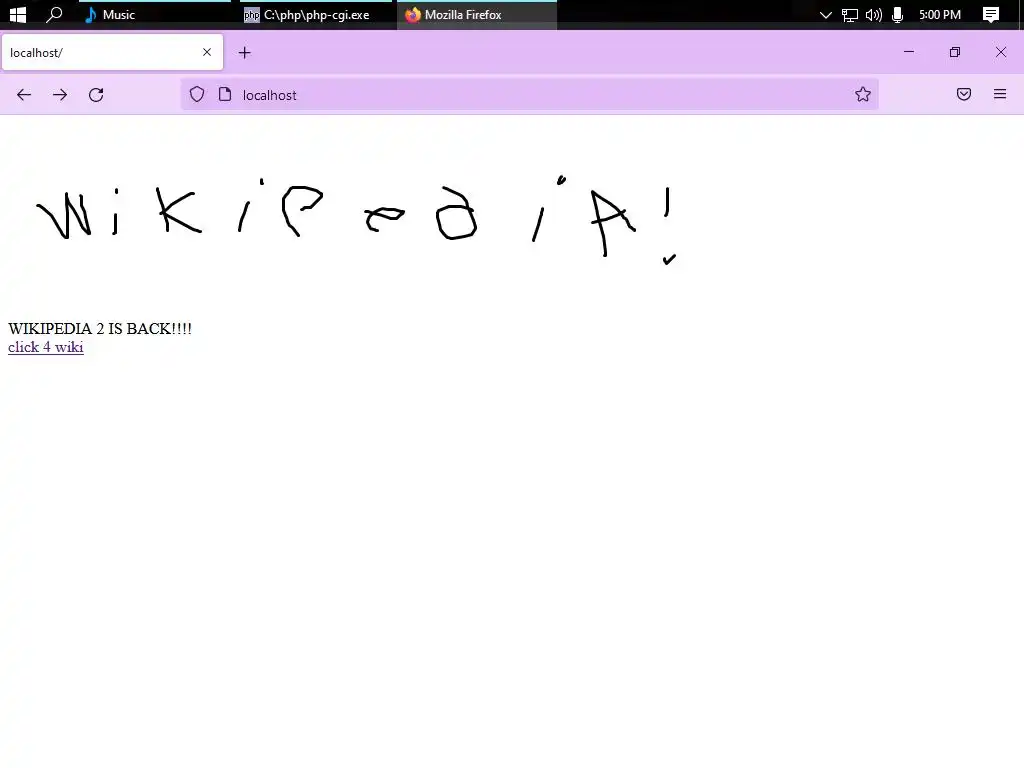
Task: Open a new tab with the plus button
Action: point(244,53)
